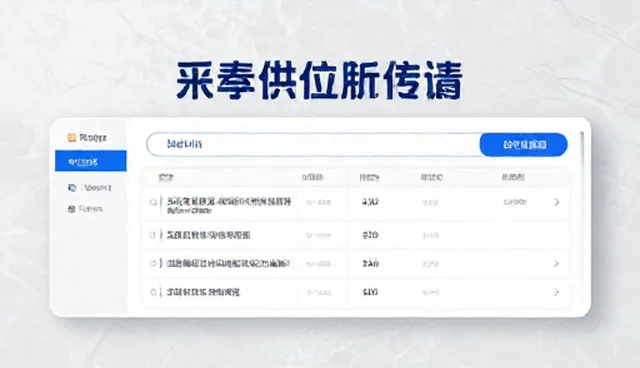Open the title text of the second table row
Viewport: 640px width, 368px height.
click(209, 235)
